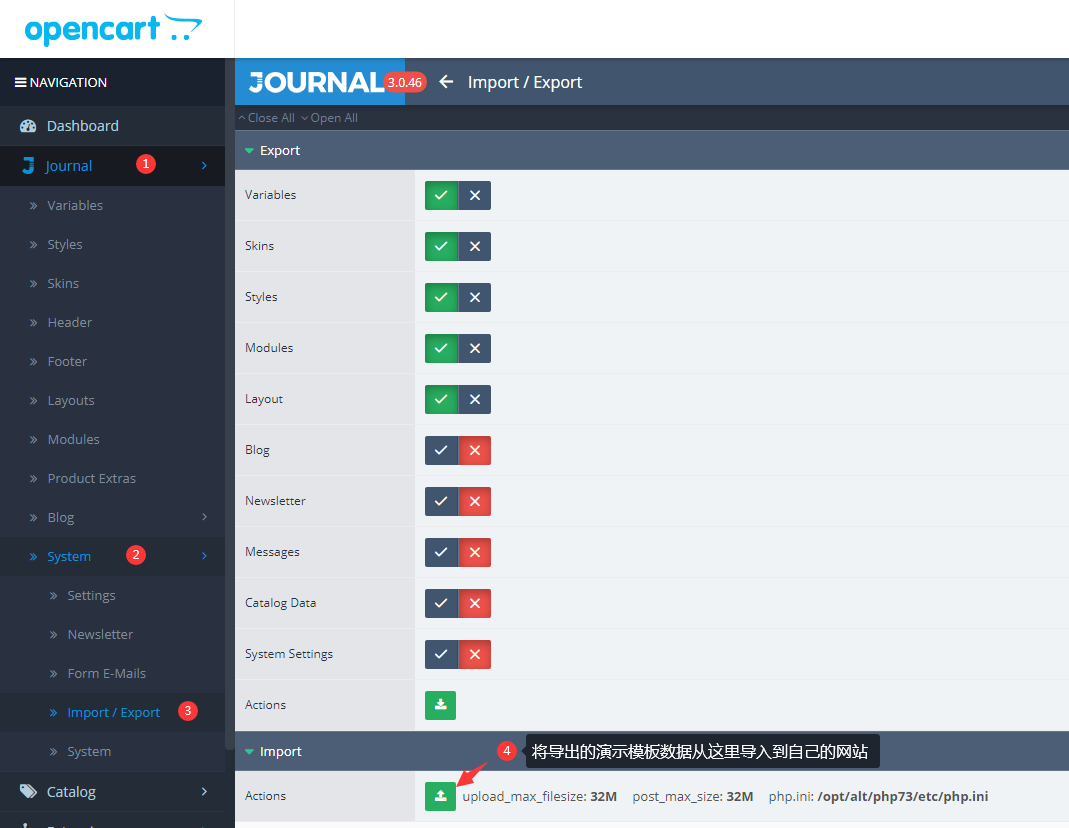Open Import / Export in the sidebar
Image resolution: width=1069 pixels, height=828 pixels.
click(112, 712)
